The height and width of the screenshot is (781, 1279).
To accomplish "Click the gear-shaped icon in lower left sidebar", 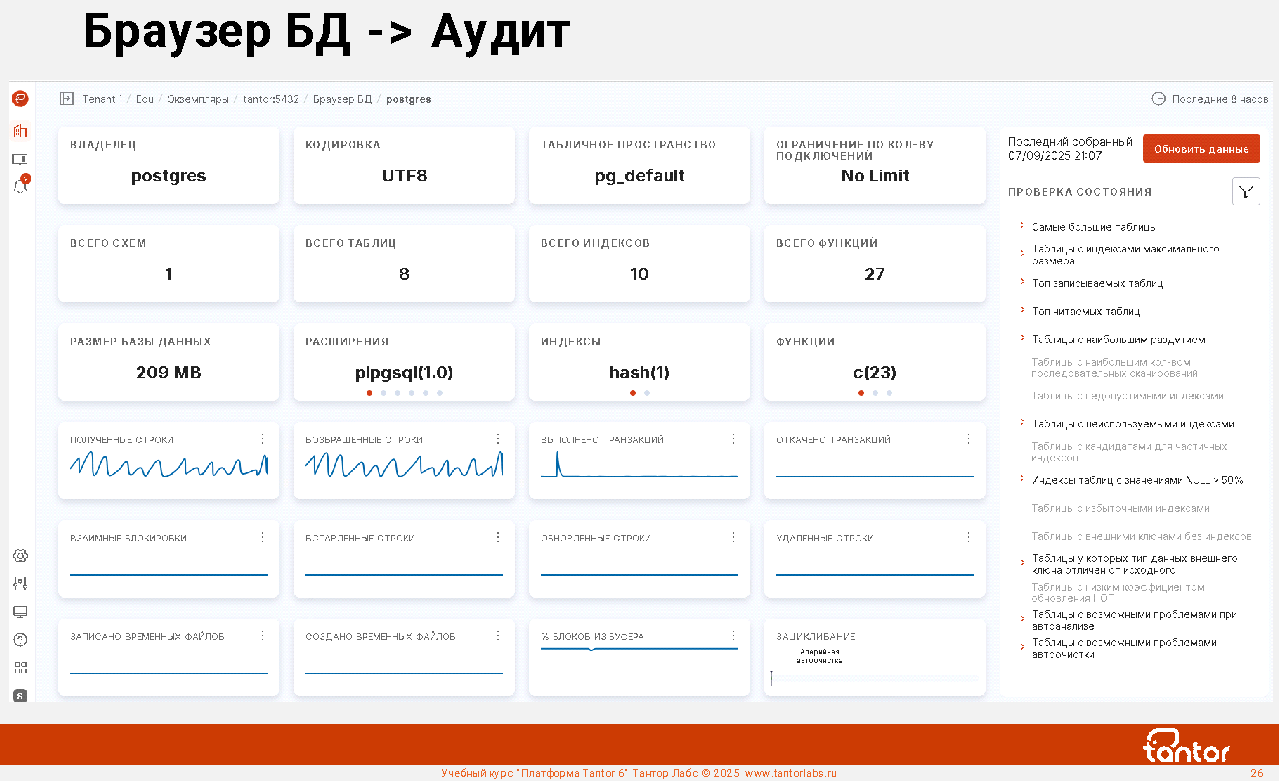I will pos(20,556).
